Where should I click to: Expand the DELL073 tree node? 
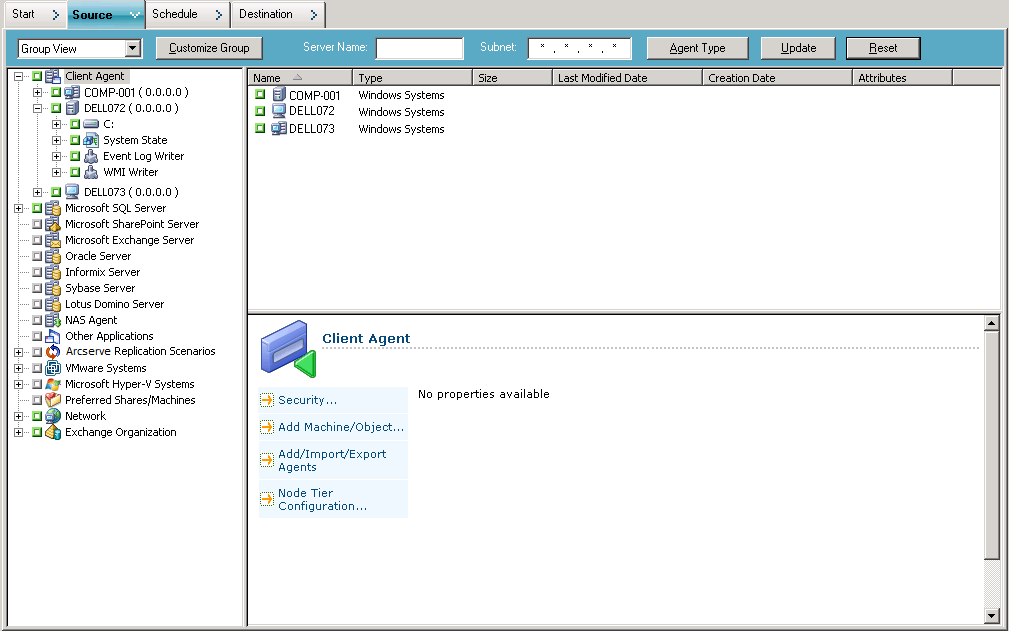click(x=37, y=192)
